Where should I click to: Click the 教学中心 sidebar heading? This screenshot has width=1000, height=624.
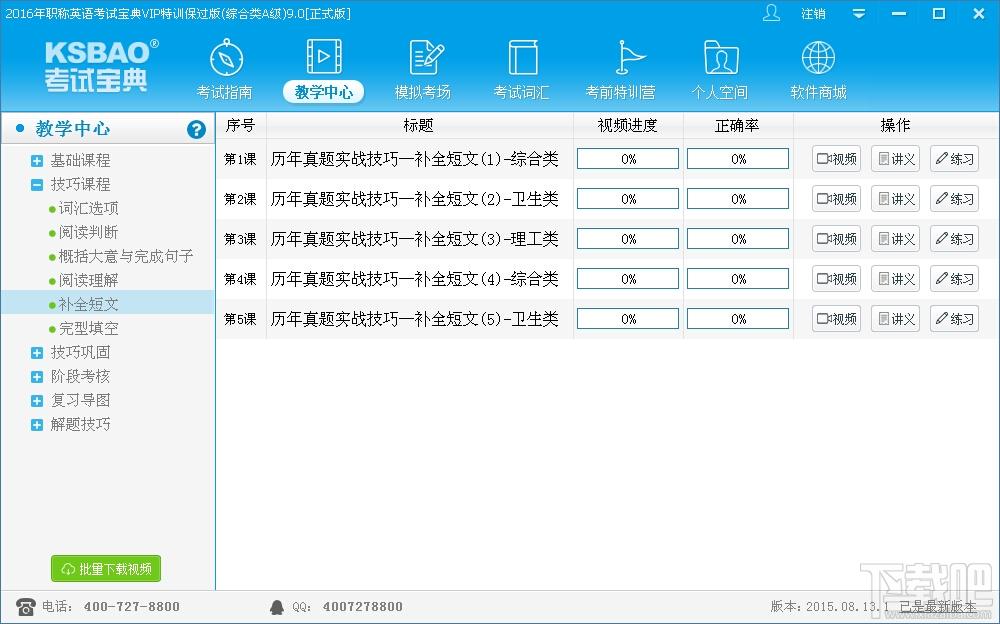coord(73,129)
